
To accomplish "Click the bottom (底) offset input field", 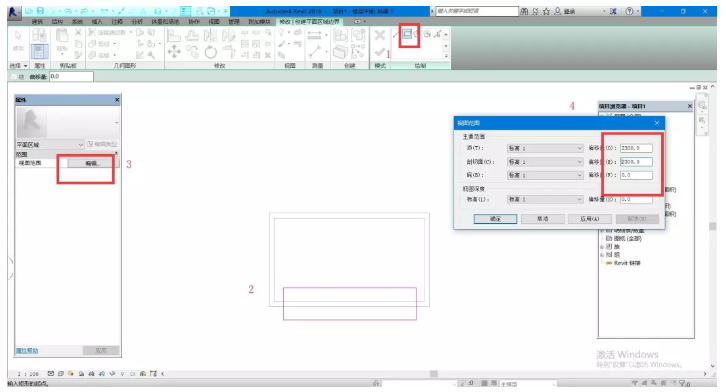I will click(636, 175).
